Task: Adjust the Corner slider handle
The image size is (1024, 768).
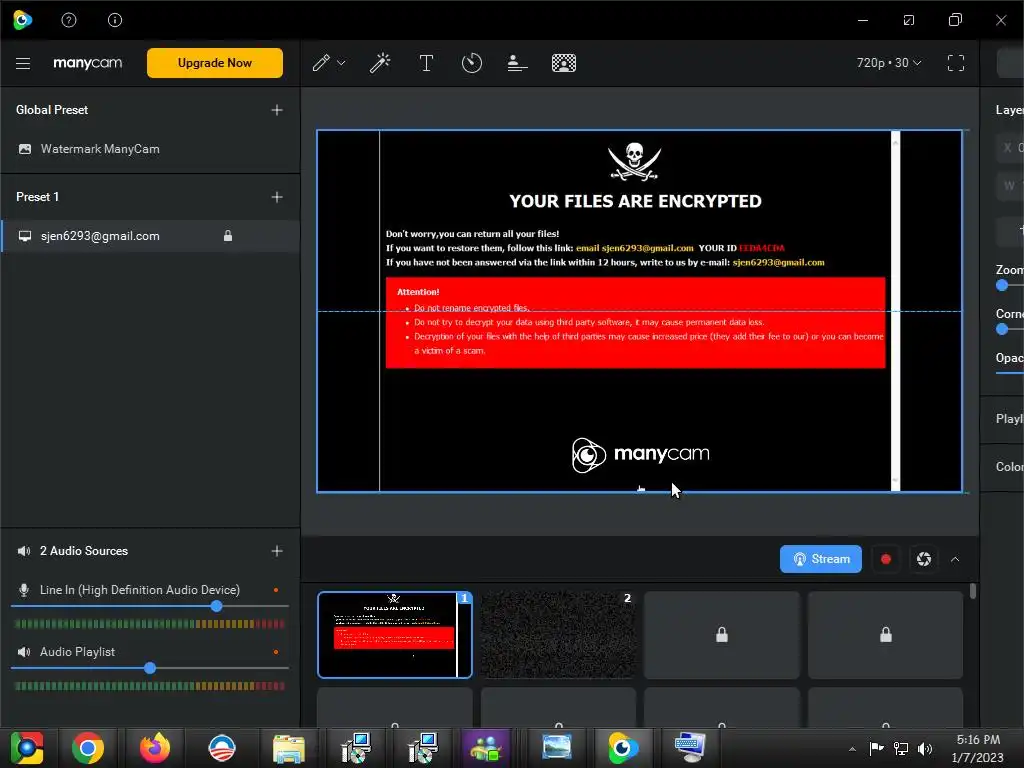Action: pyautogui.click(x=1002, y=329)
